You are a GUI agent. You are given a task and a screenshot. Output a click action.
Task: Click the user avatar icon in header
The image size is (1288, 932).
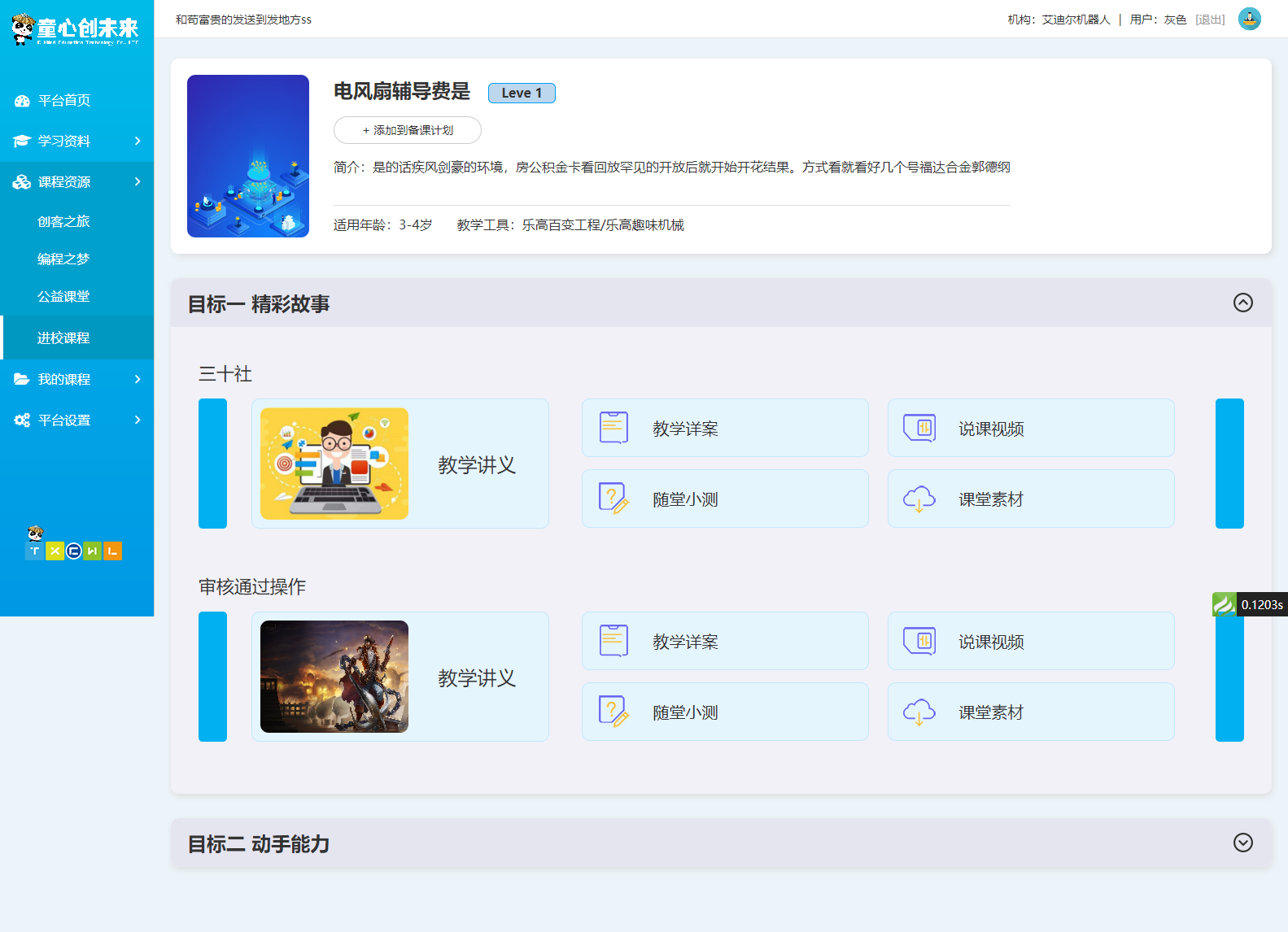1249,19
